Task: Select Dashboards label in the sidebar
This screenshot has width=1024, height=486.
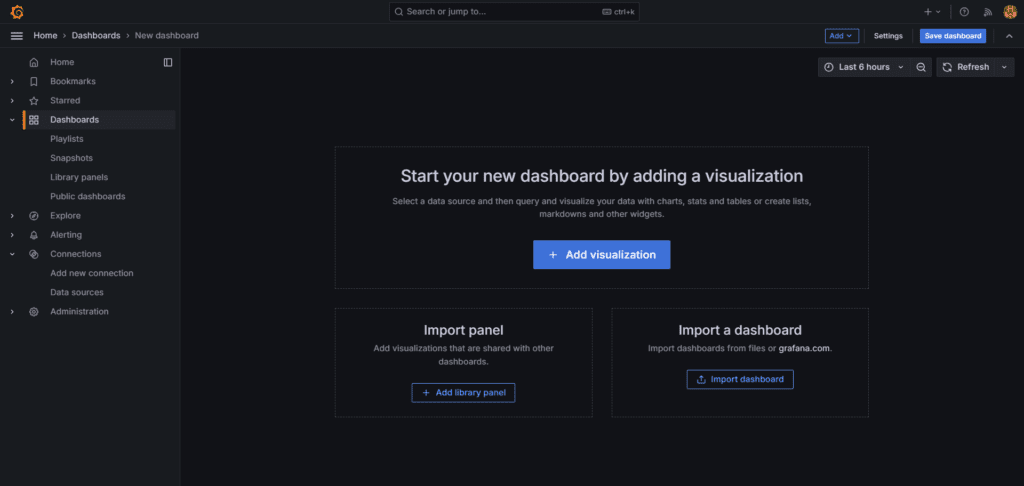Action: point(74,120)
